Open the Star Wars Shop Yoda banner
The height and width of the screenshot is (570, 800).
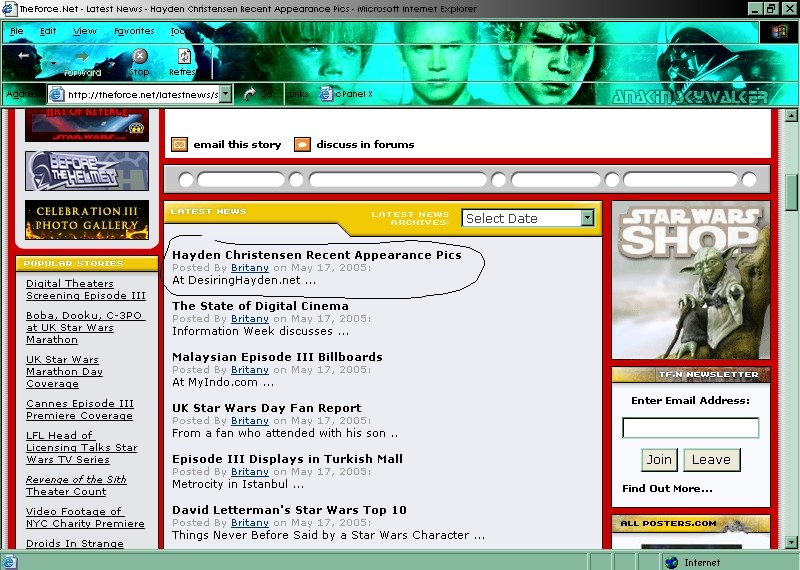[691, 280]
